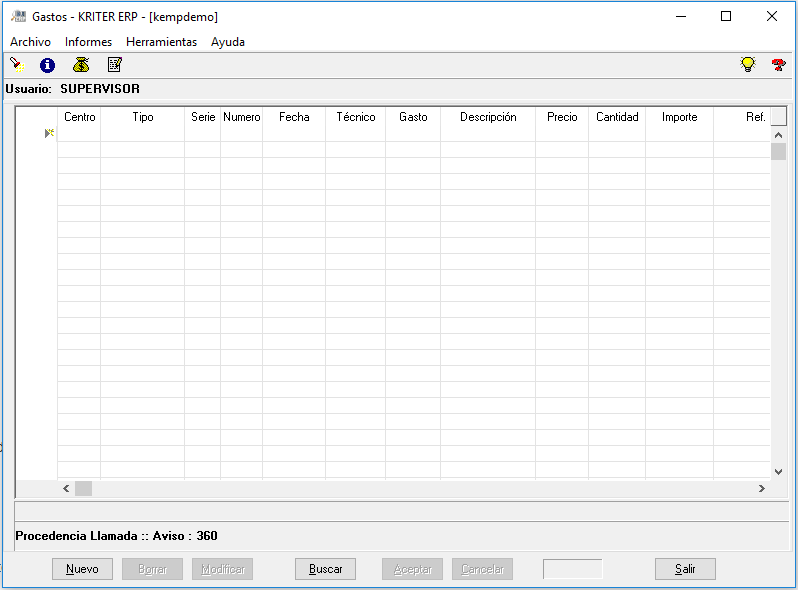Select the Descripción column header
This screenshot has height=590, width=798.
pos(488,117)
